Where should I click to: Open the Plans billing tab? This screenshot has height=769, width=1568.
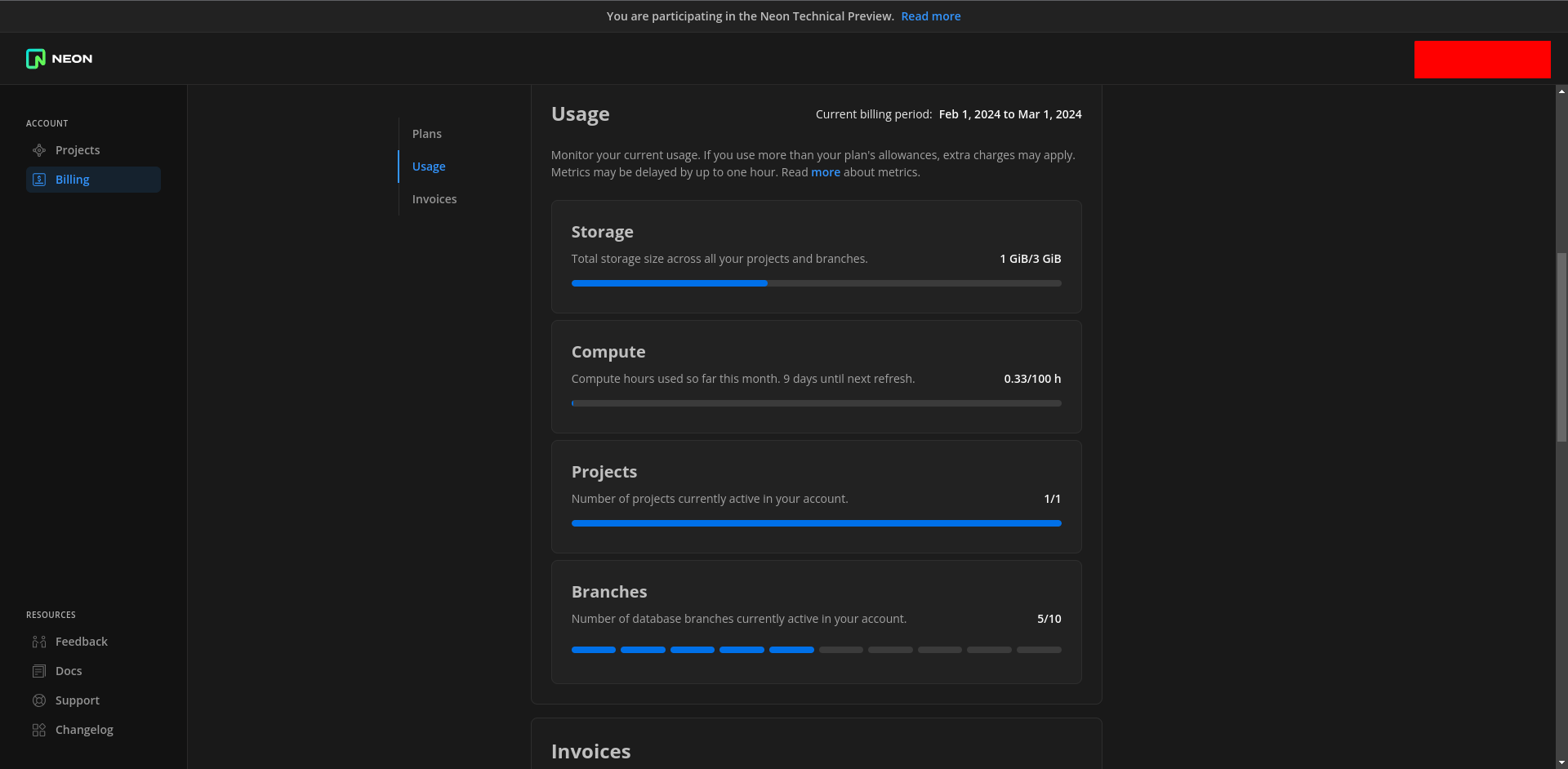[426, 134]
